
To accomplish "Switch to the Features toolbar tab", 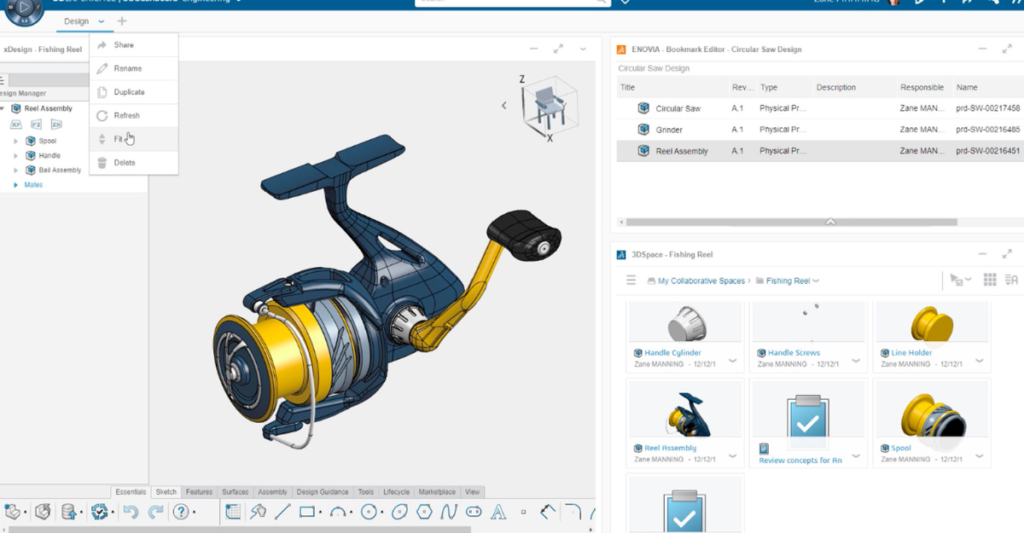I will point(199,492).
